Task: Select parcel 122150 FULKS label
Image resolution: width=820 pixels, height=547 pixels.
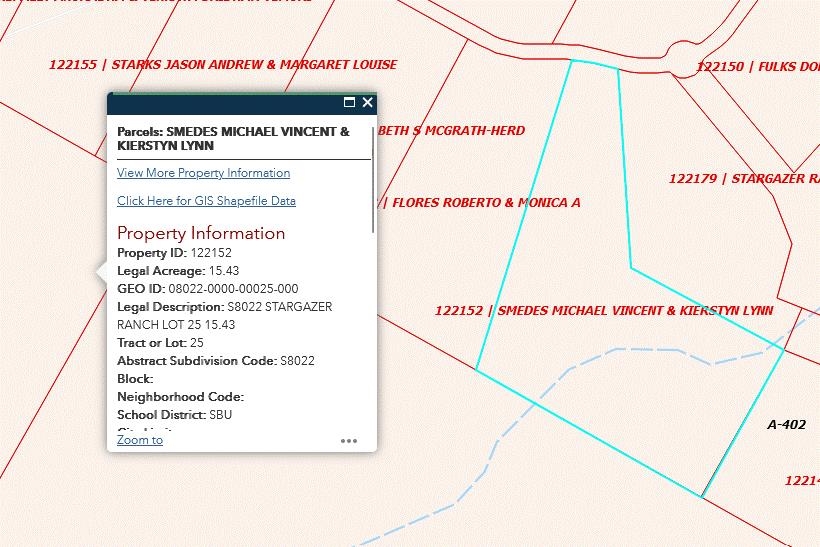Action: pyautogui.click(x=757, y=67)
